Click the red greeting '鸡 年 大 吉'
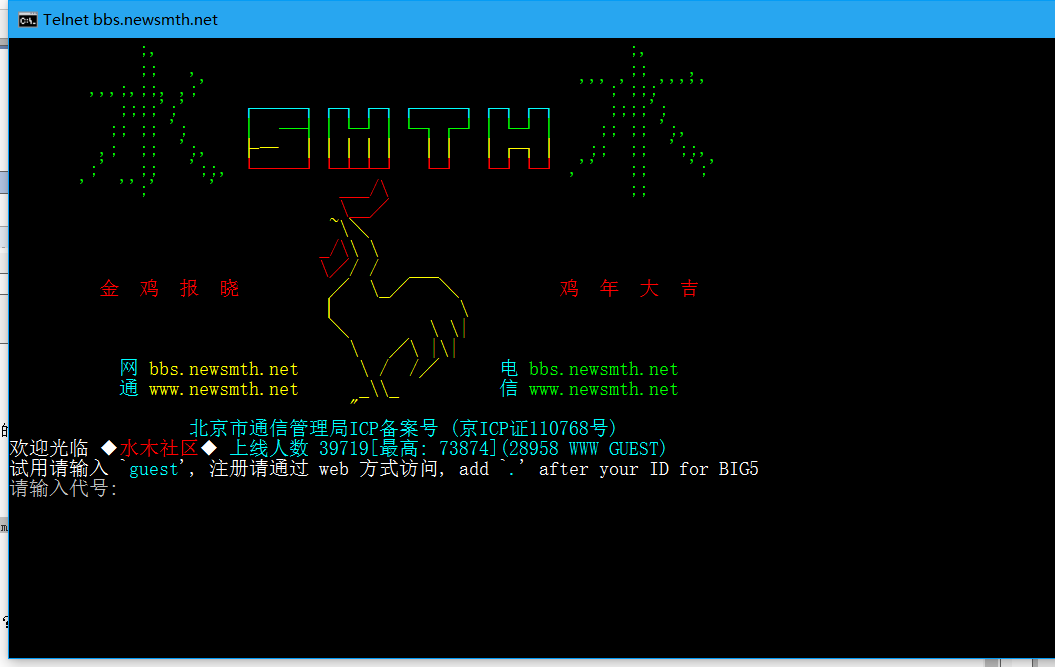 (x=629, y=289)
